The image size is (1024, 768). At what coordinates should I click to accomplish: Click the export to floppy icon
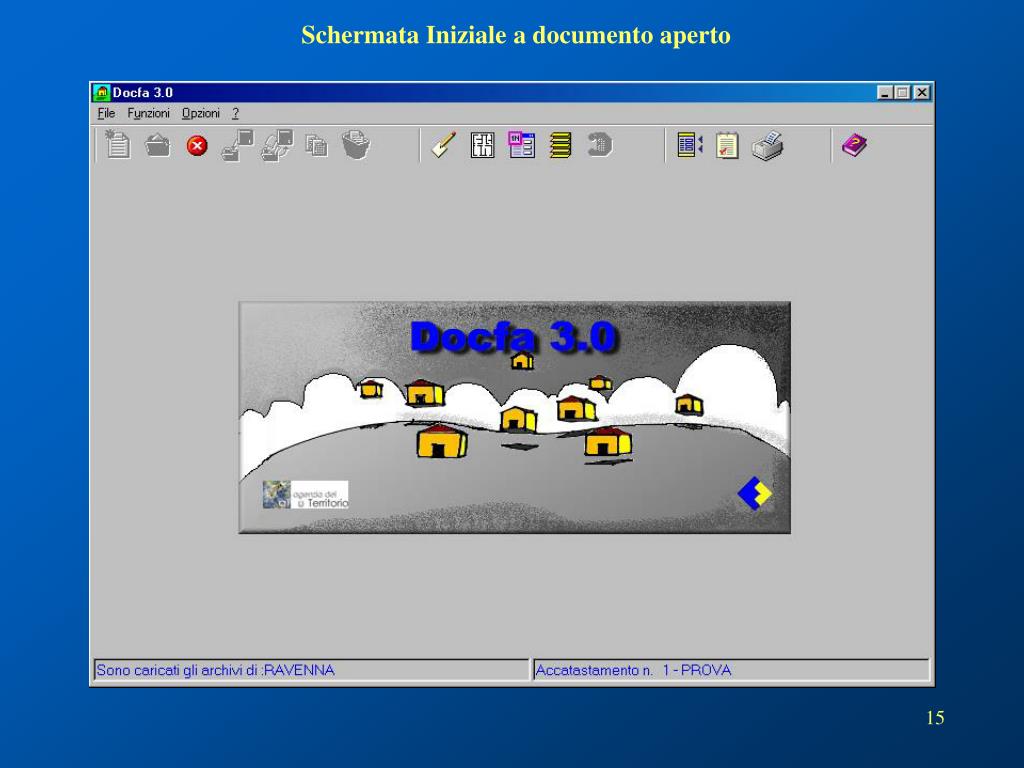point(237,145)
